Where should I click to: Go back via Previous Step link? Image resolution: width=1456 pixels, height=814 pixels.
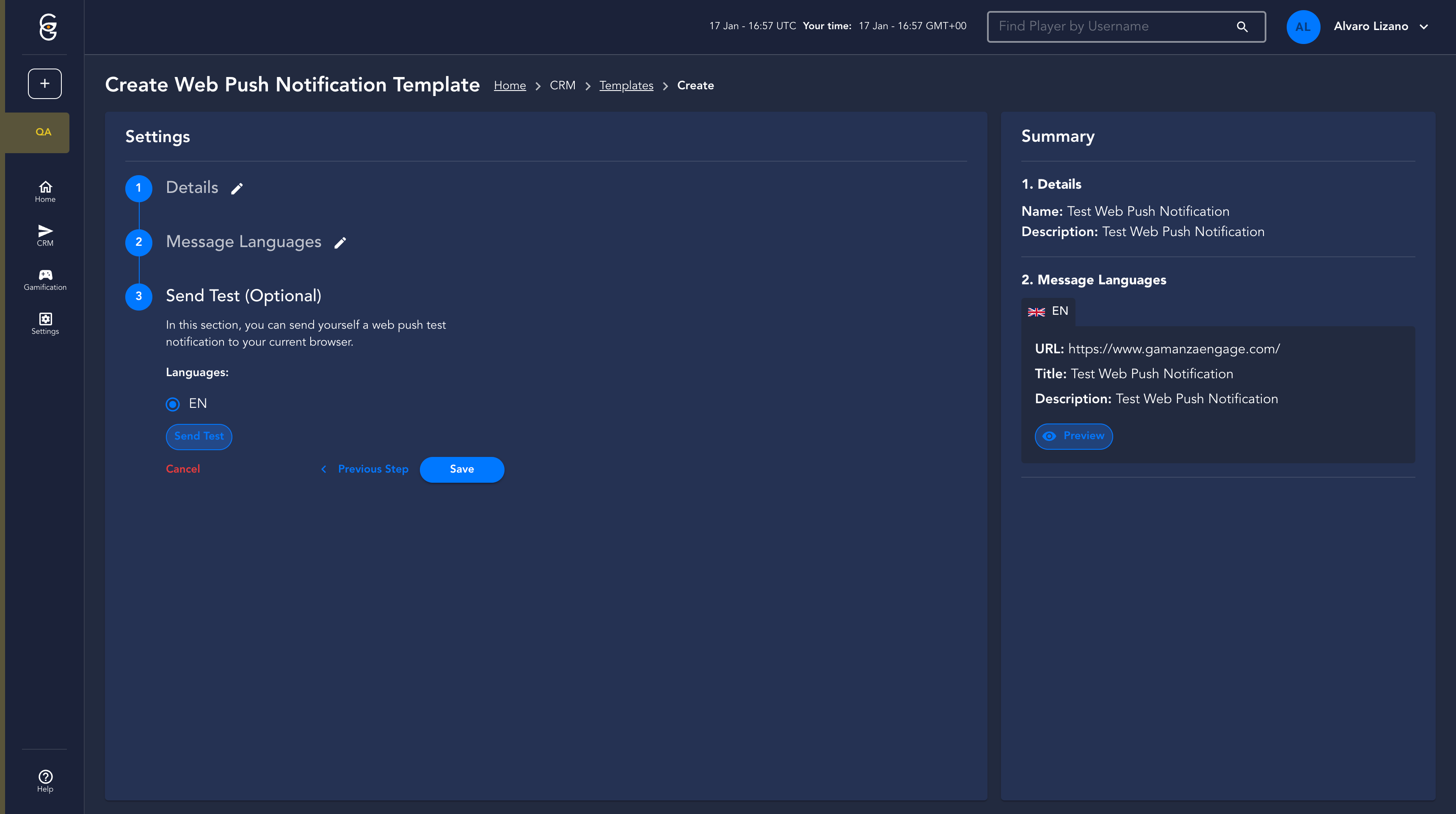tap(364, 470)
